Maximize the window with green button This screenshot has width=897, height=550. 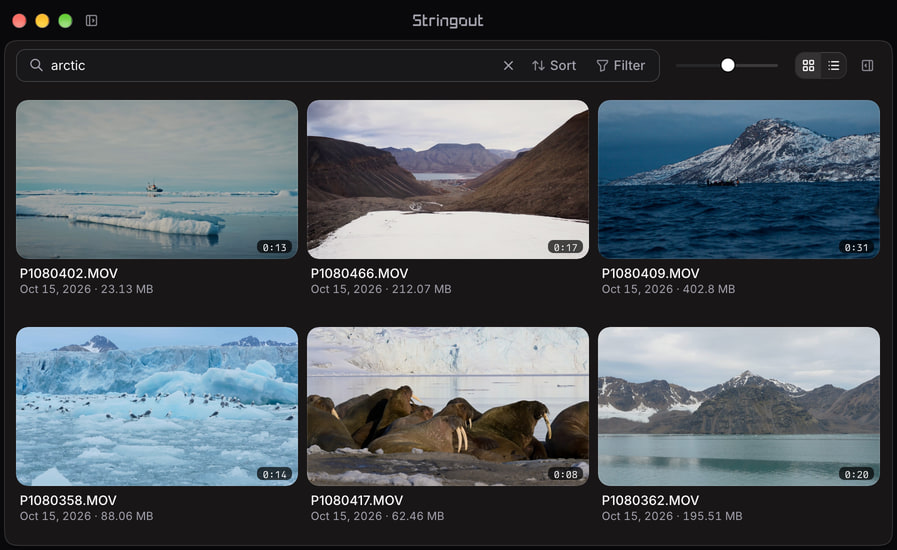[x=65, y=21]
